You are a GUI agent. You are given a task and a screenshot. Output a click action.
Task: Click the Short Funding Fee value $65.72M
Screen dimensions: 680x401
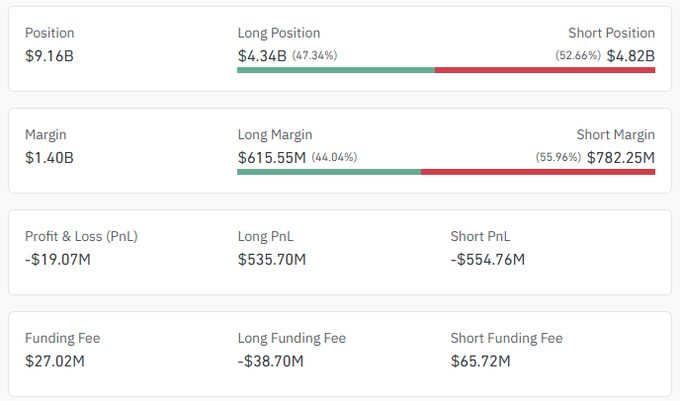tap(481, 361)
